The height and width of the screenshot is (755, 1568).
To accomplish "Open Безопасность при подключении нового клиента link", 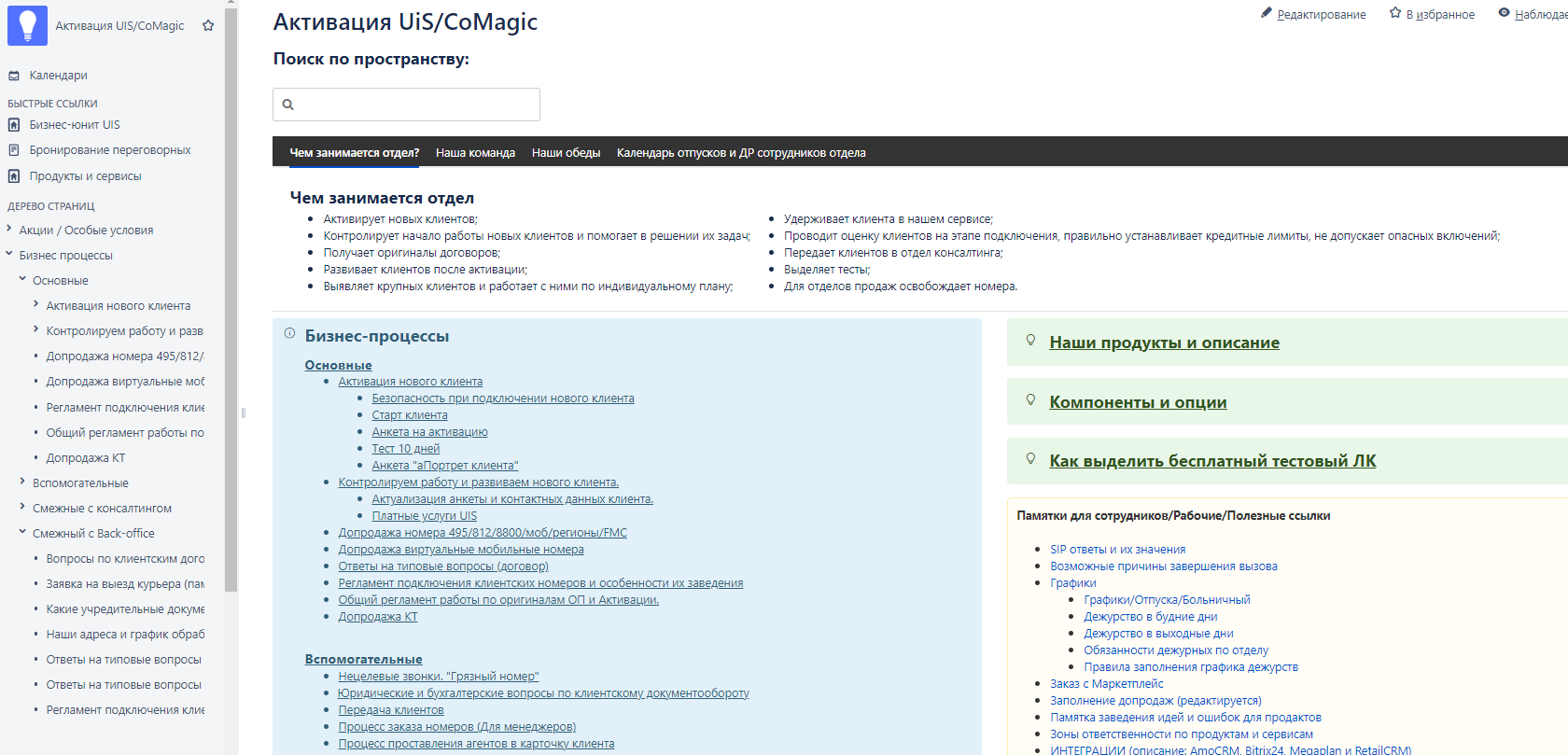I will [x=503, y=398].
